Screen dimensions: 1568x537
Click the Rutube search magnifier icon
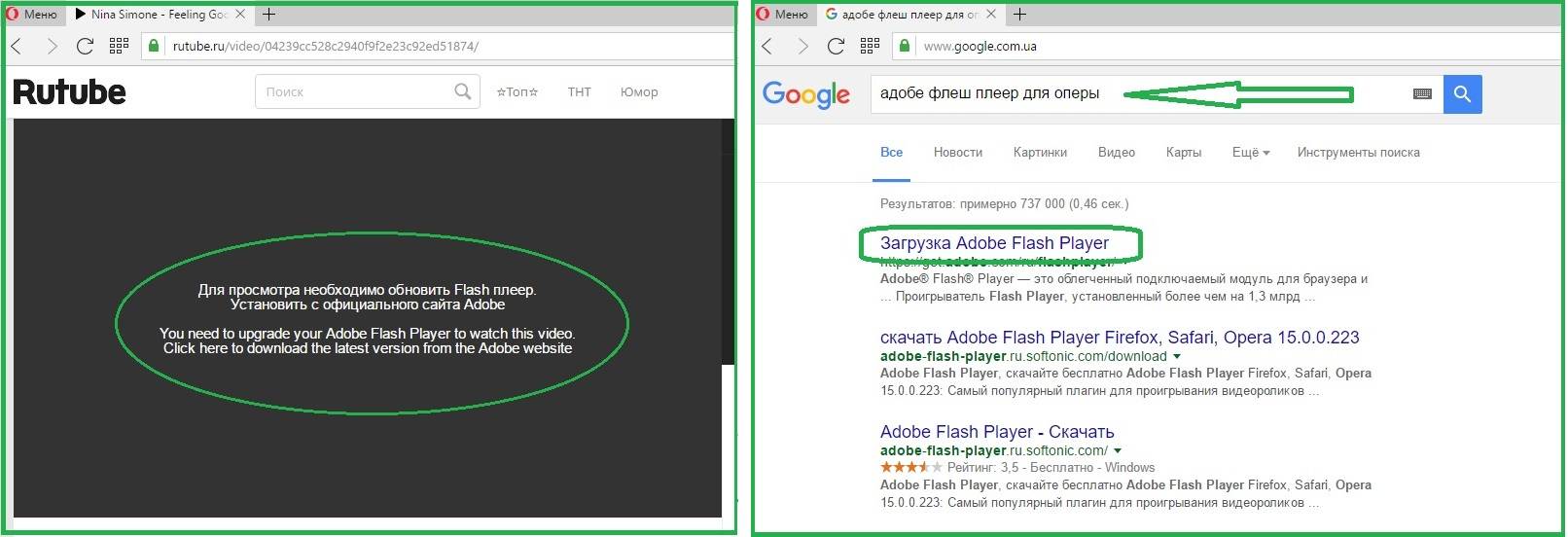coord(463,91)
